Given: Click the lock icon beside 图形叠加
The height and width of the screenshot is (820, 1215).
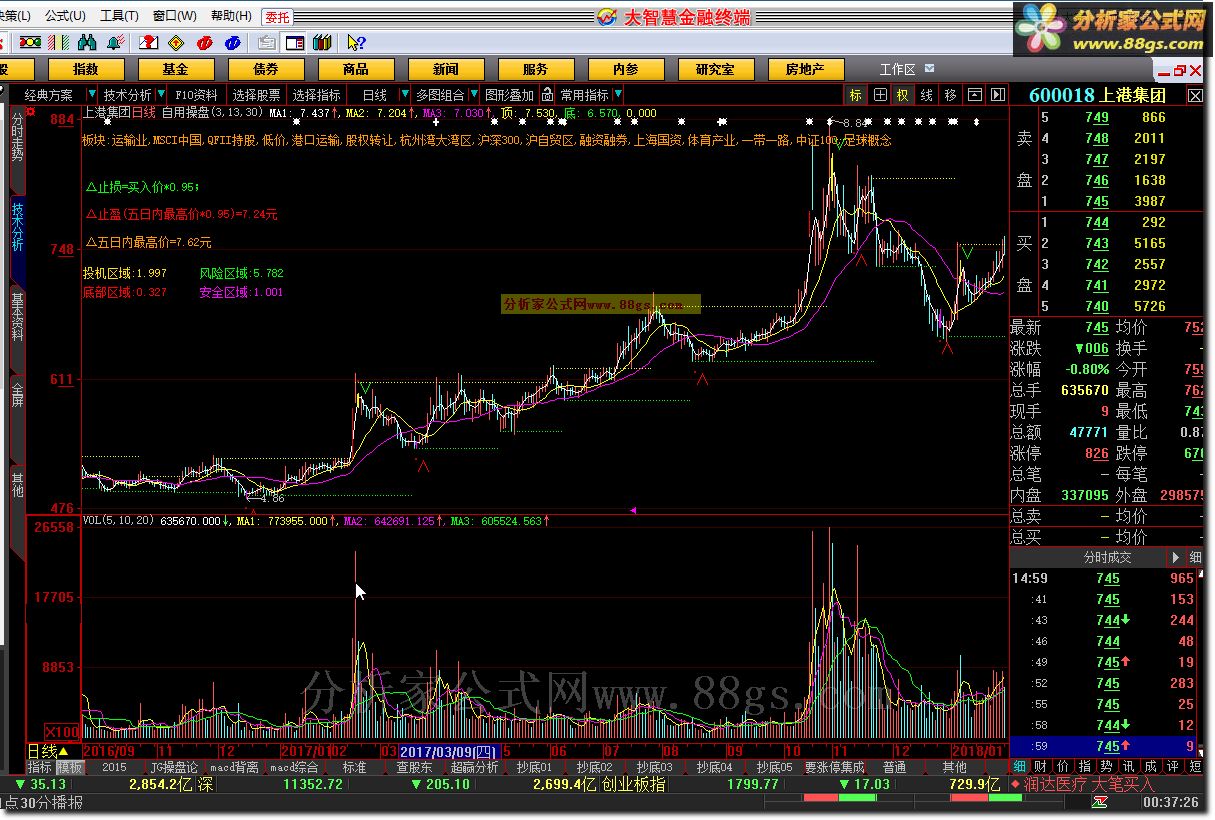Looking at the screenshot, I should point(546,95).
